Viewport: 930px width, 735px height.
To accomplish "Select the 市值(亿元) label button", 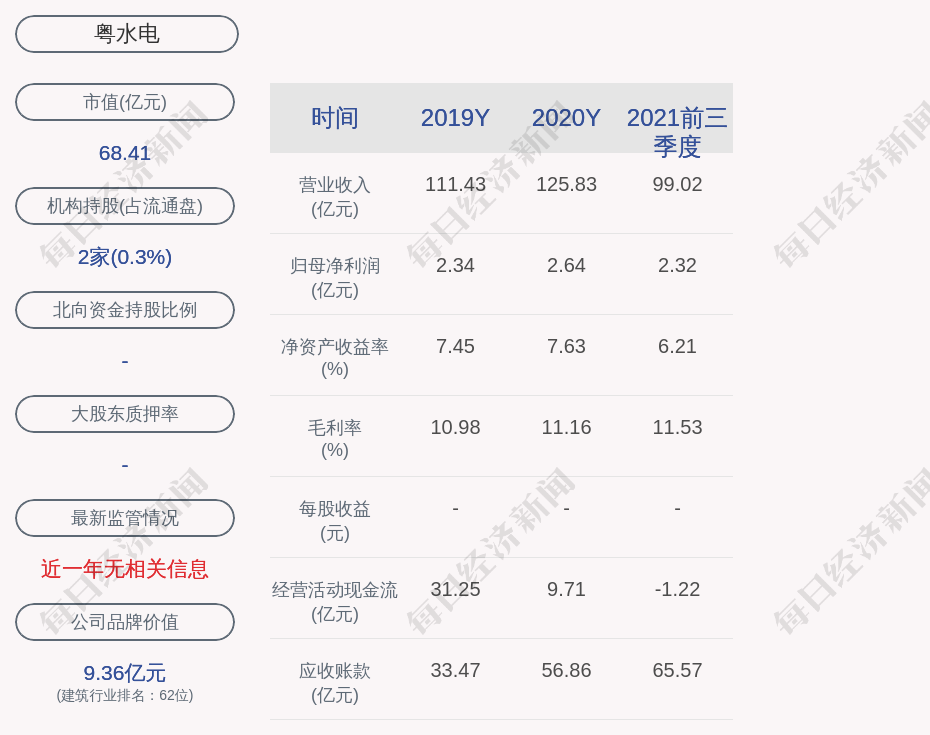I will click(x=125, y=102).
